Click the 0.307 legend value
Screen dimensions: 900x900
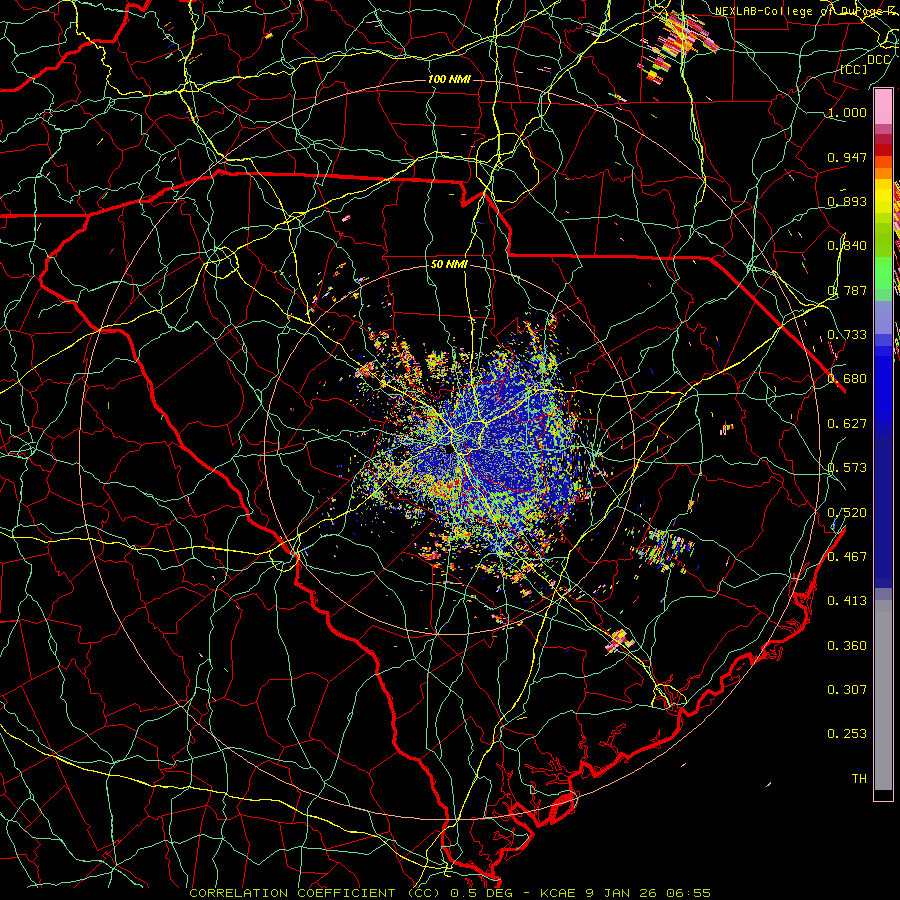(x=847, y=689)
